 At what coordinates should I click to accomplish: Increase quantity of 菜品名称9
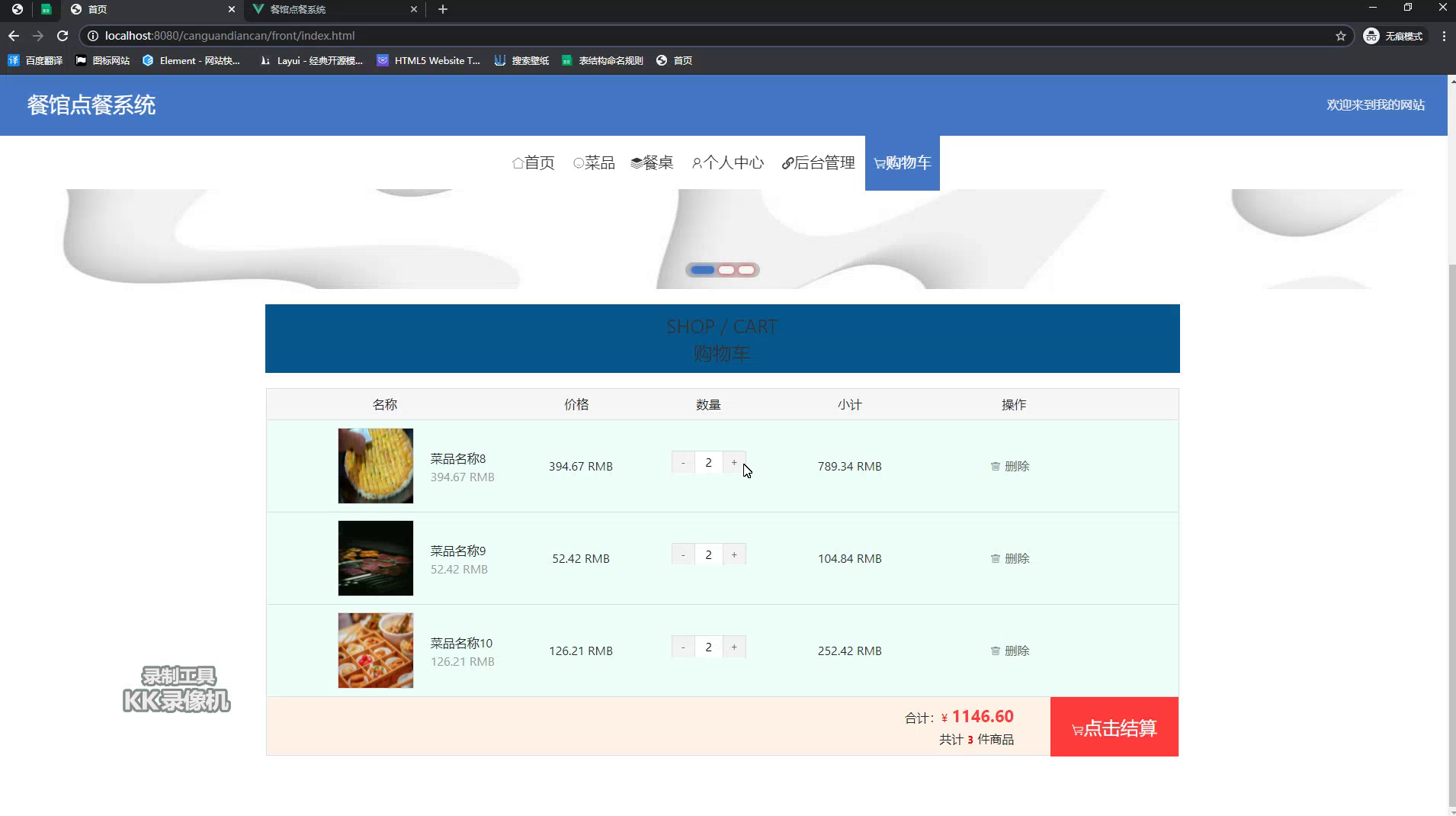pyautogui.click(x=734, y=554)
